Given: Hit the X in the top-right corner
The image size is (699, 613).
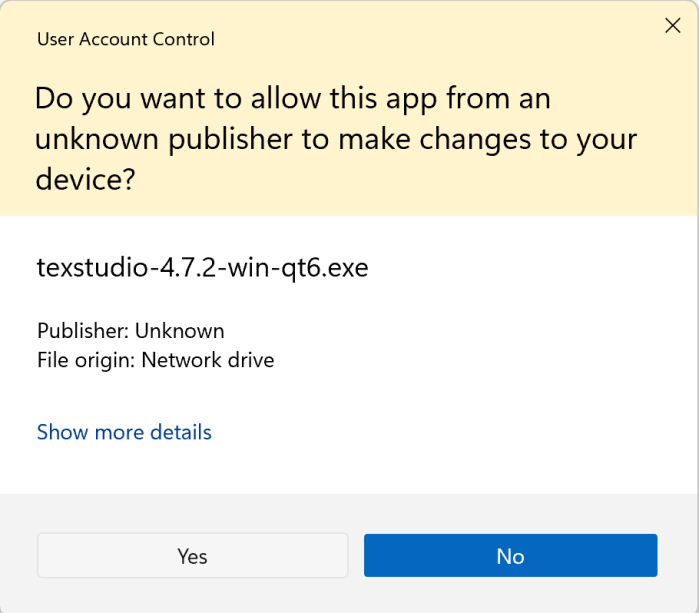Looking at the screenshot, I should pyautogui.click(x=673, y=27).
